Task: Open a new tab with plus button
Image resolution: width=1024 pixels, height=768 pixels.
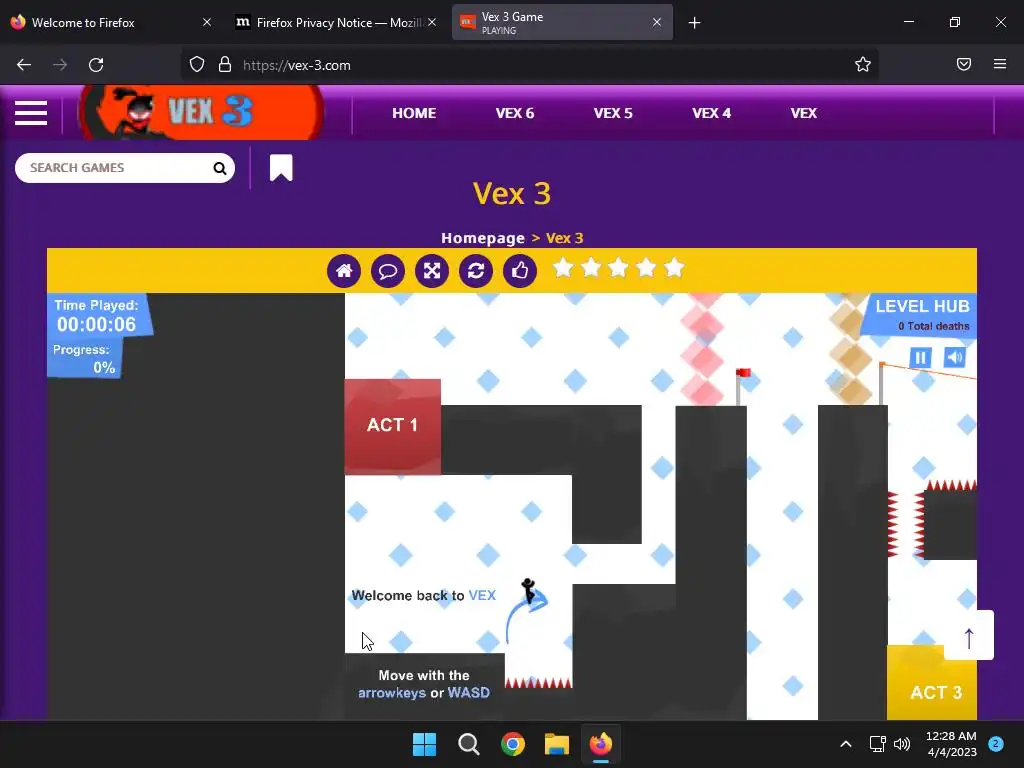Action: (x=694, y=23)
